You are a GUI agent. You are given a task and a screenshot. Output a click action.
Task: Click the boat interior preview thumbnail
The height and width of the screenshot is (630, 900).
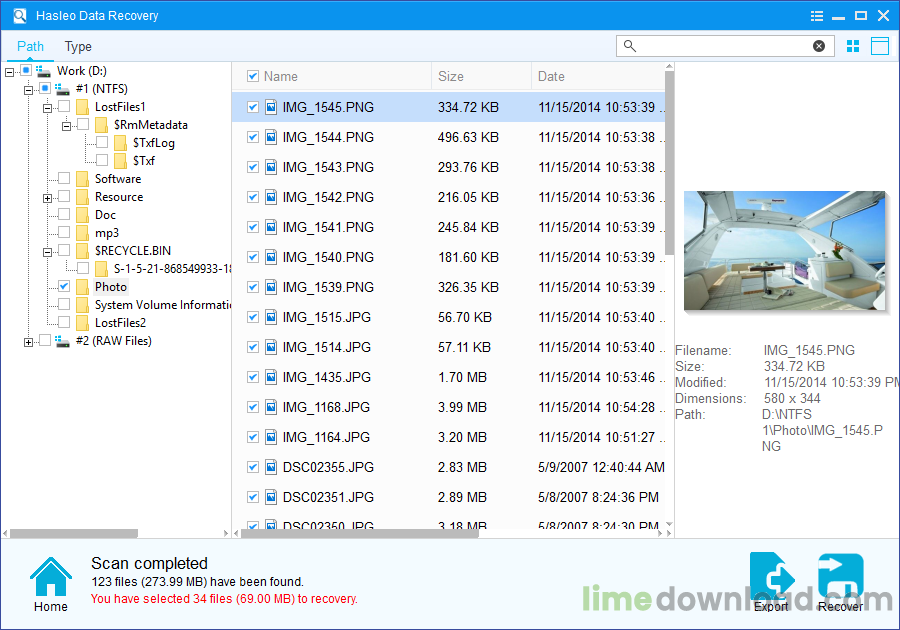785,249
